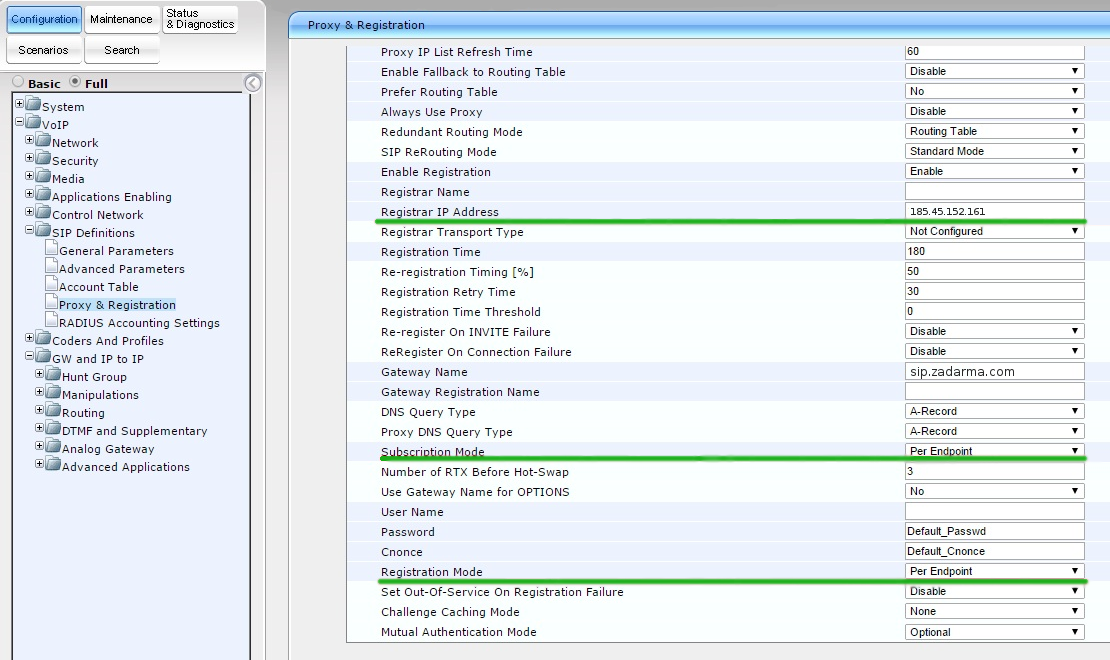This screenshot has height=660, width=1110.
Task: Open the Subscription Mode dropdown
Action: pos(994,451)
